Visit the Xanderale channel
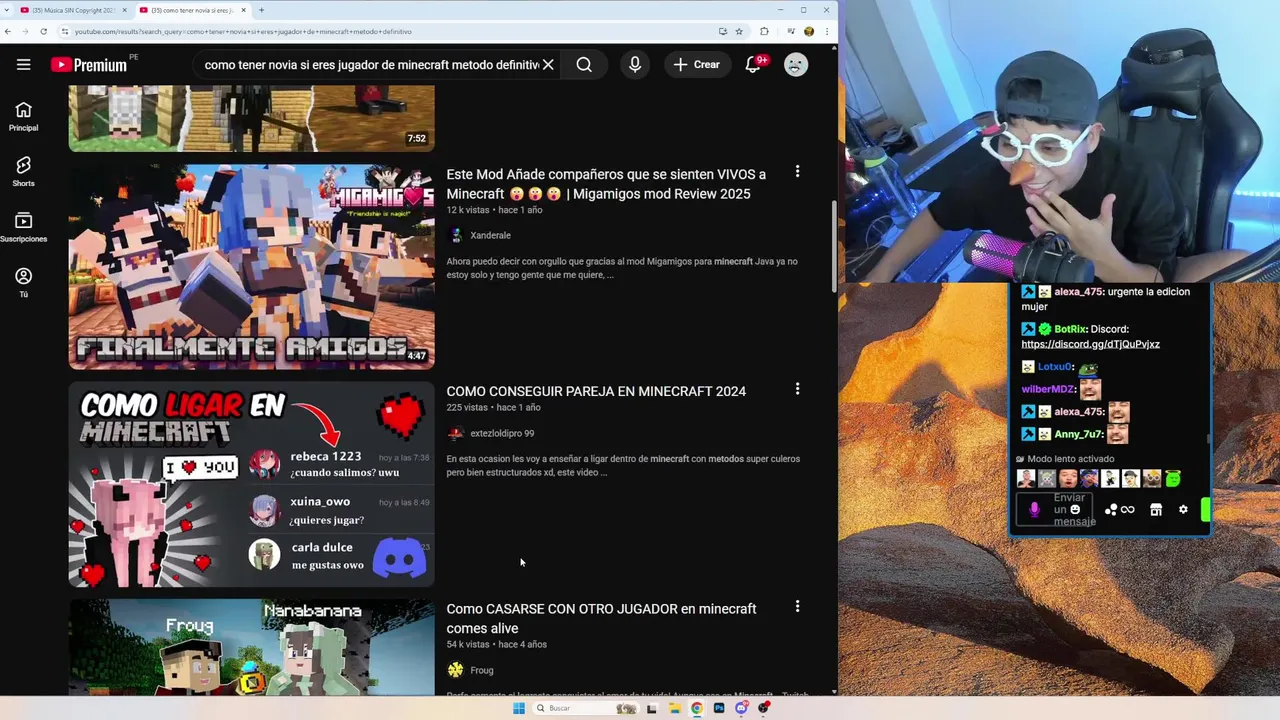The width and height of the screenshot is (1280, 720). 490,235
